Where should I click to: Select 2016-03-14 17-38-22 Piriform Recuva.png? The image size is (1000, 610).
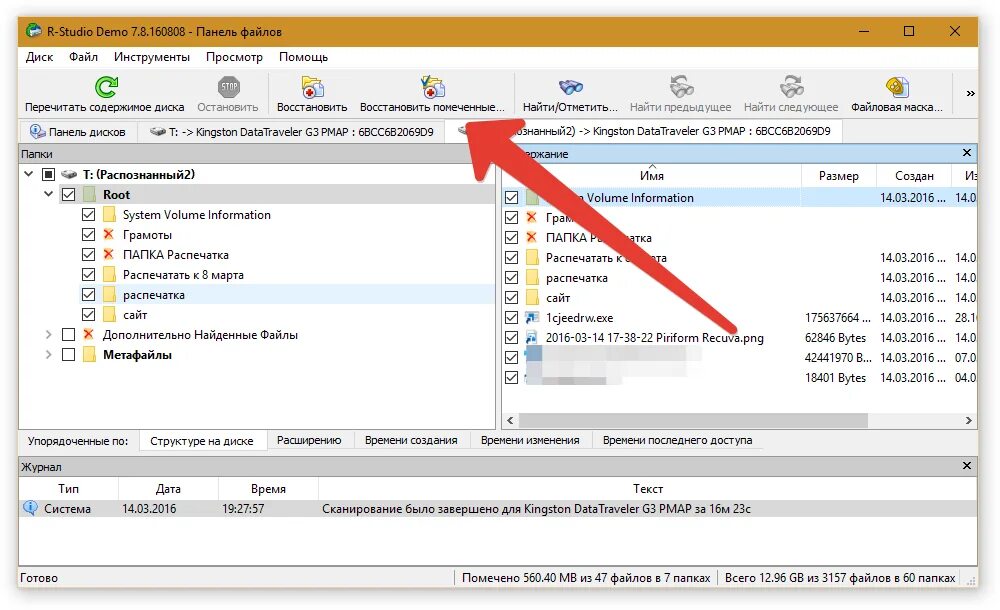[x=654, y=338]
